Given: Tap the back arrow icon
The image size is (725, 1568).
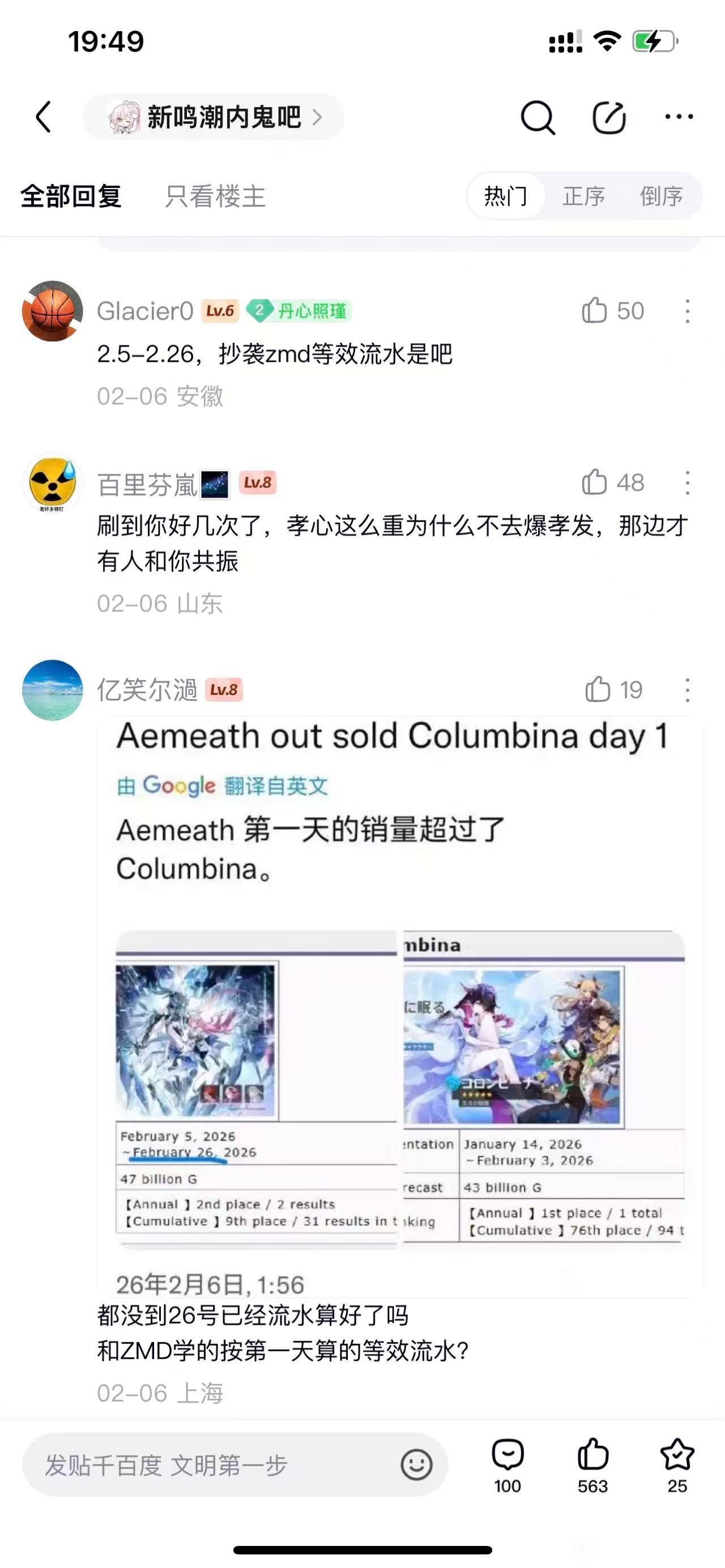Looking at the screenshot, I should click(43, 116).
